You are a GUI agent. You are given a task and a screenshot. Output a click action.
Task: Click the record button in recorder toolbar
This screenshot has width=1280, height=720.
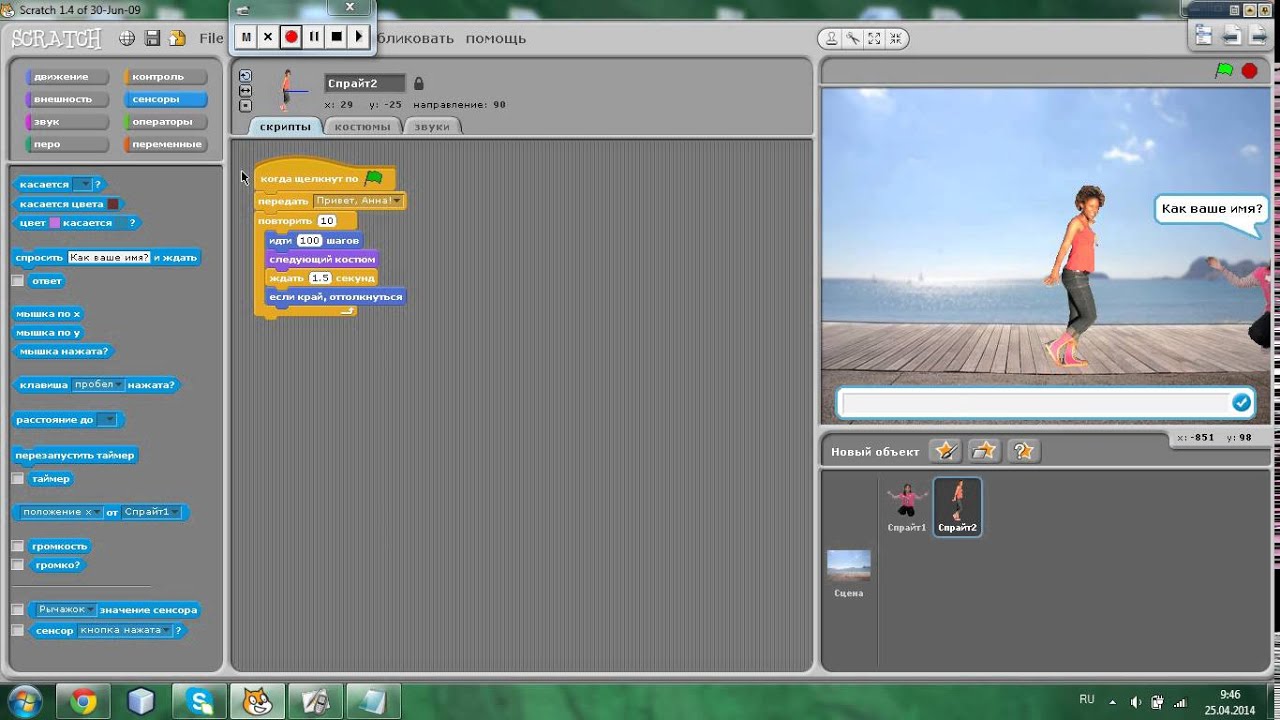pos(291,37)
